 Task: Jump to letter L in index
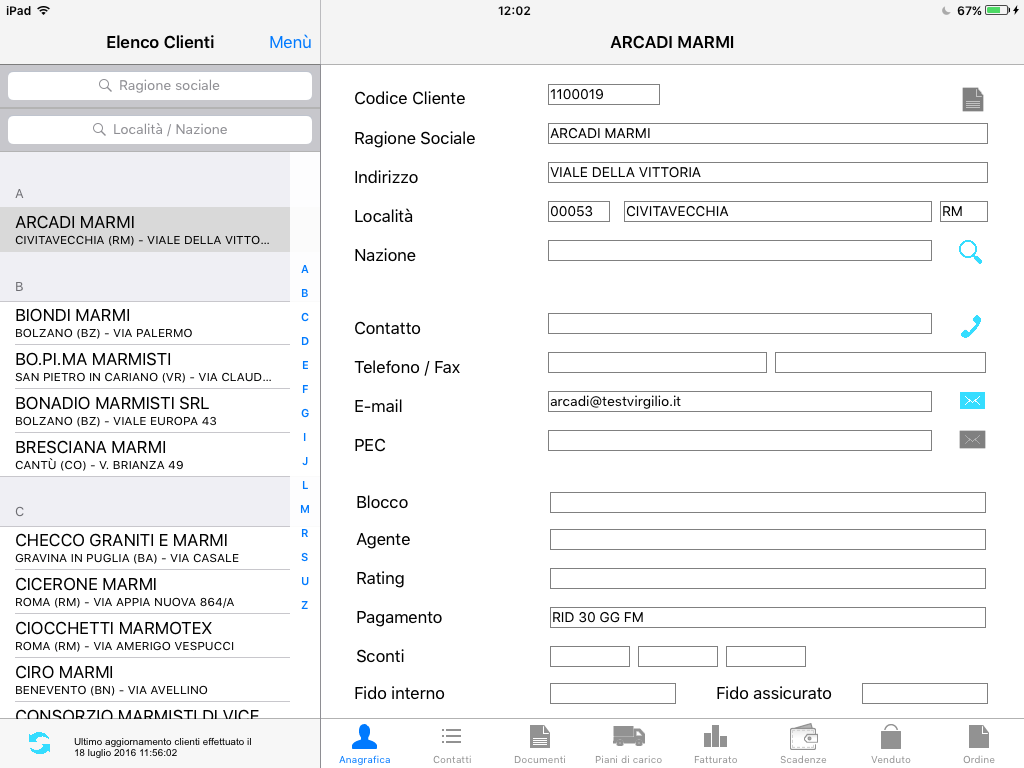tap(304, 485)
